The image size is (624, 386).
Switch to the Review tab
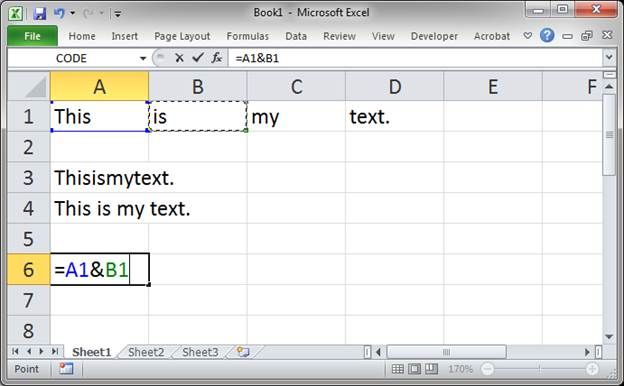coord(339,36)
